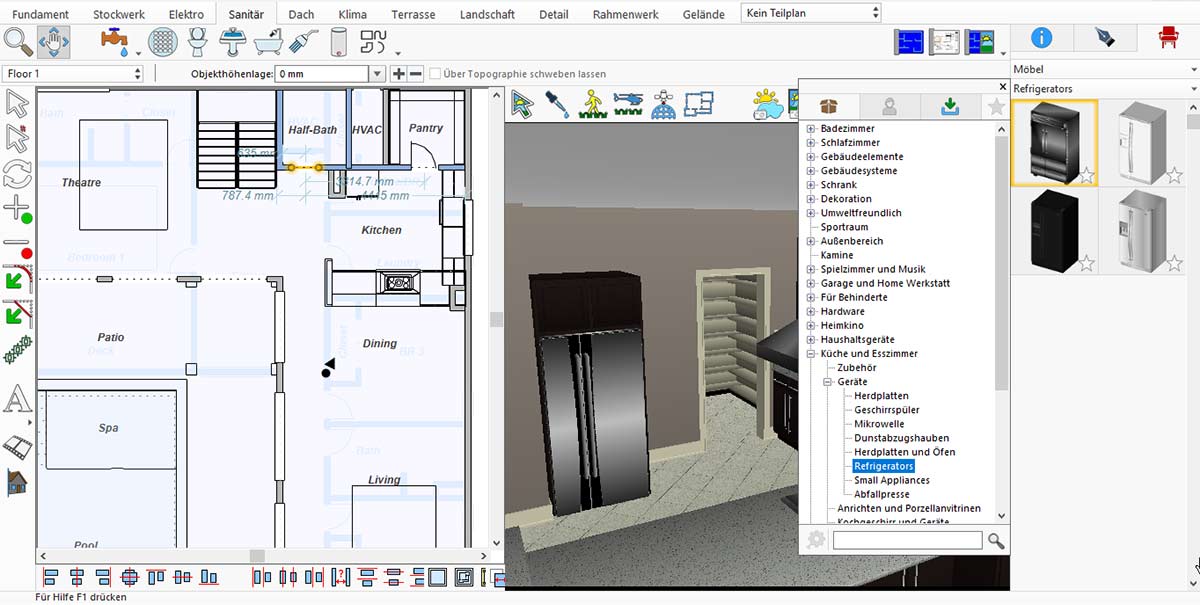Viewport: 1200px width, 605px height.
Task: Select Geschirrspüler in the library tree
Action: [887, 410]
